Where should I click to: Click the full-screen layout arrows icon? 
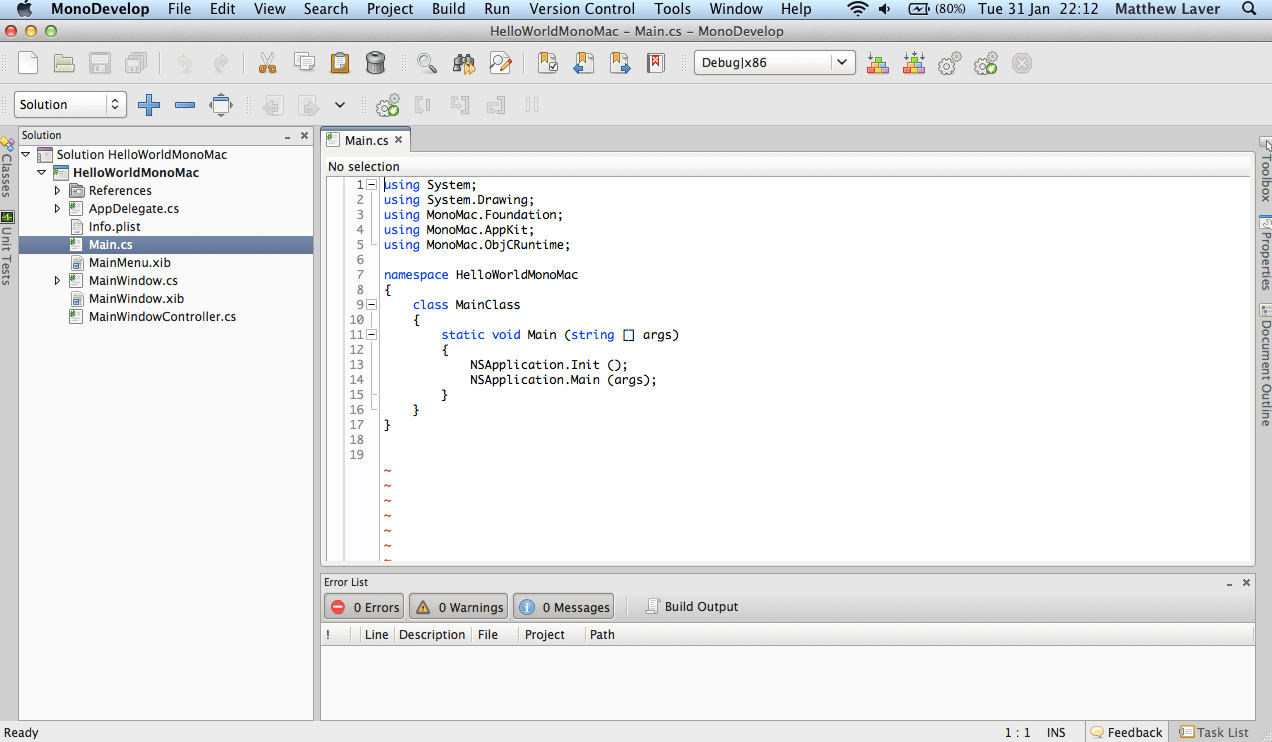pos(221,104)
